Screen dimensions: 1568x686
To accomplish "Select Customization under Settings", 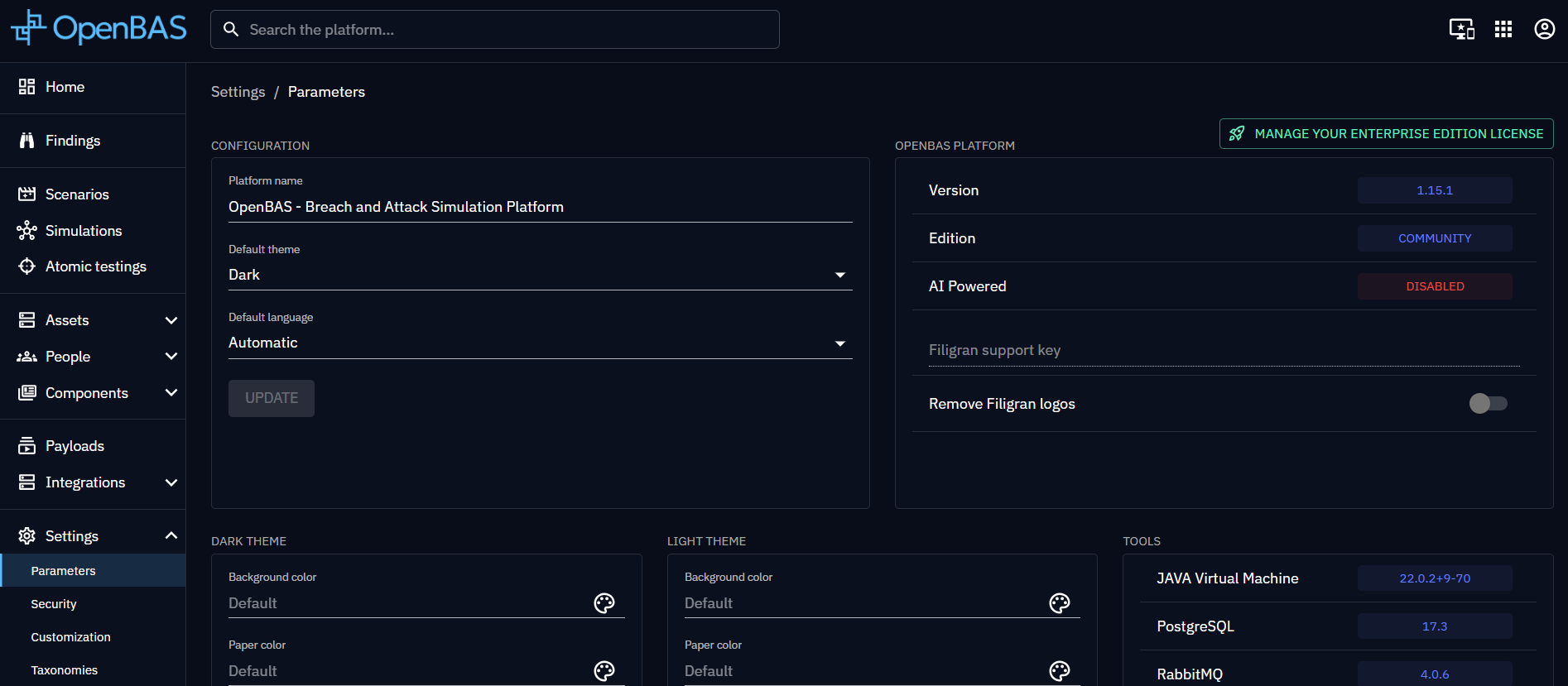I will coord(70,637).
